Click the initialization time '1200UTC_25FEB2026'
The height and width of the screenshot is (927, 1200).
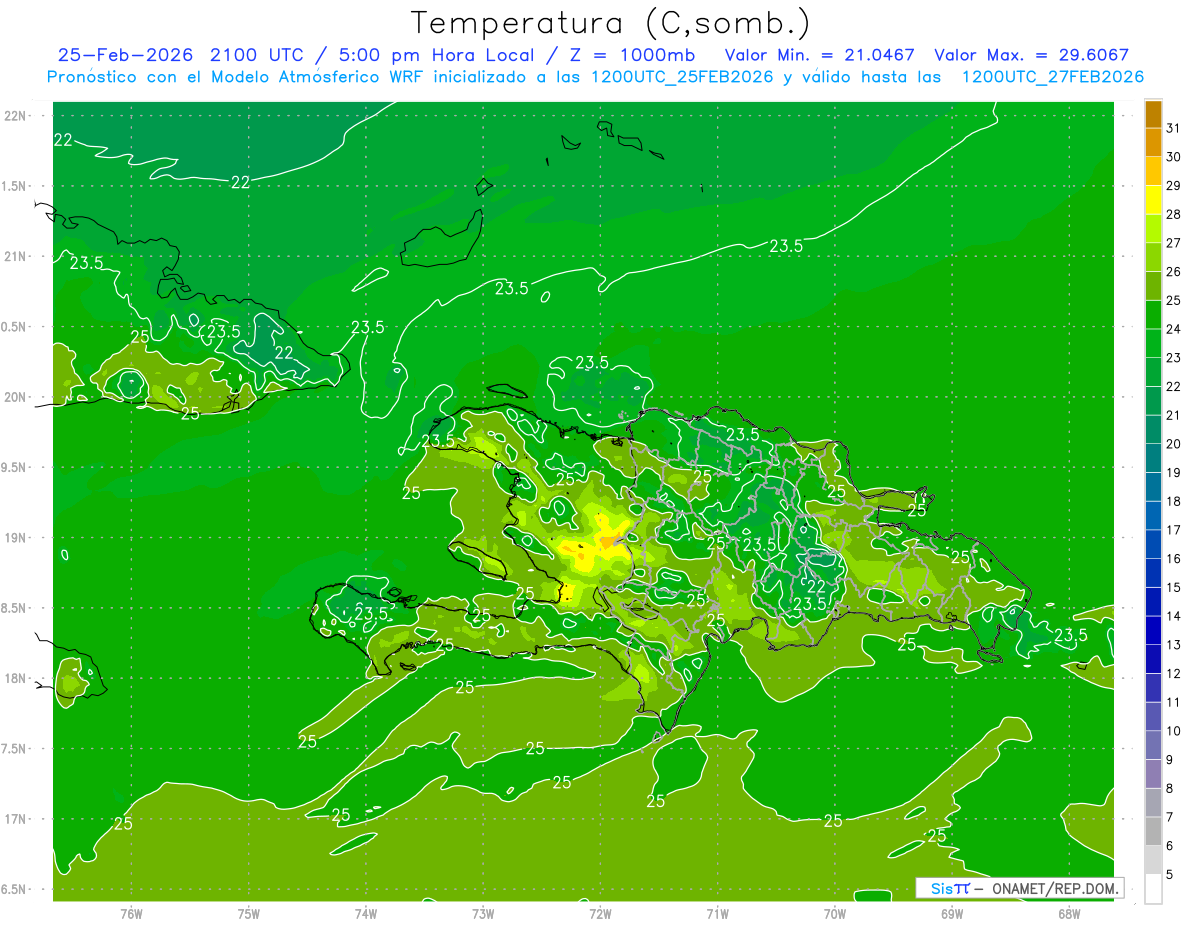pos(682,77)
